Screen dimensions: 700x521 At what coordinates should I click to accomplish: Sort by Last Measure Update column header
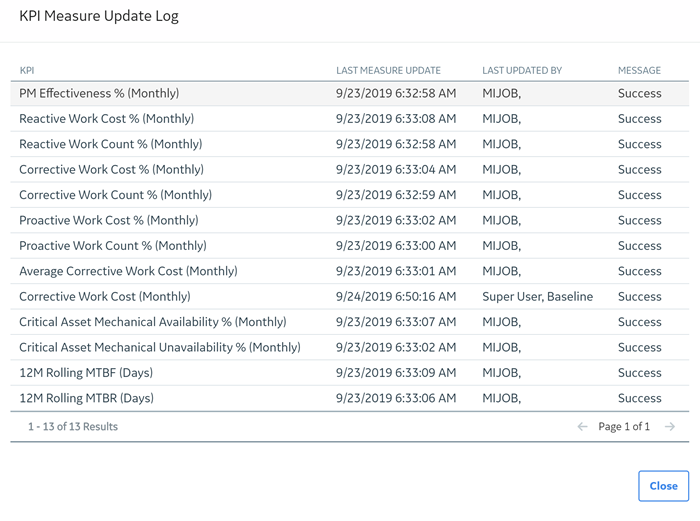[x=388, y=71]
